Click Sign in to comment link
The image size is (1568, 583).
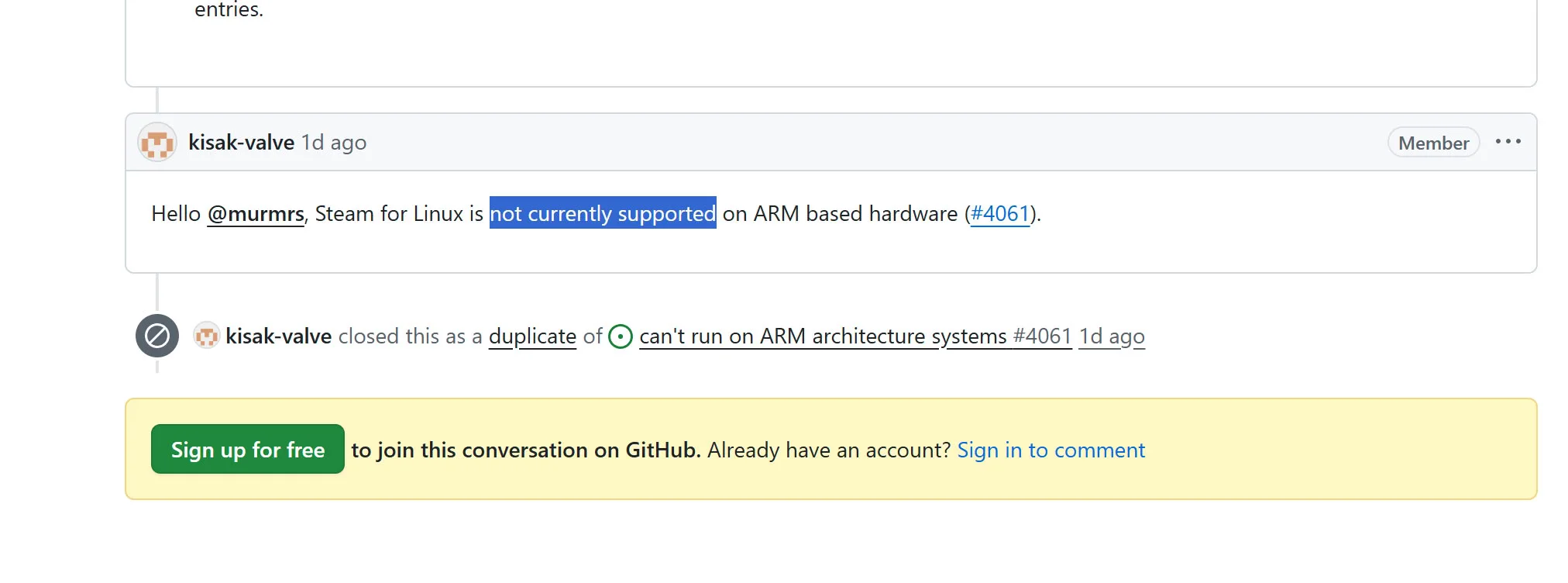(x=1051, y=450)
